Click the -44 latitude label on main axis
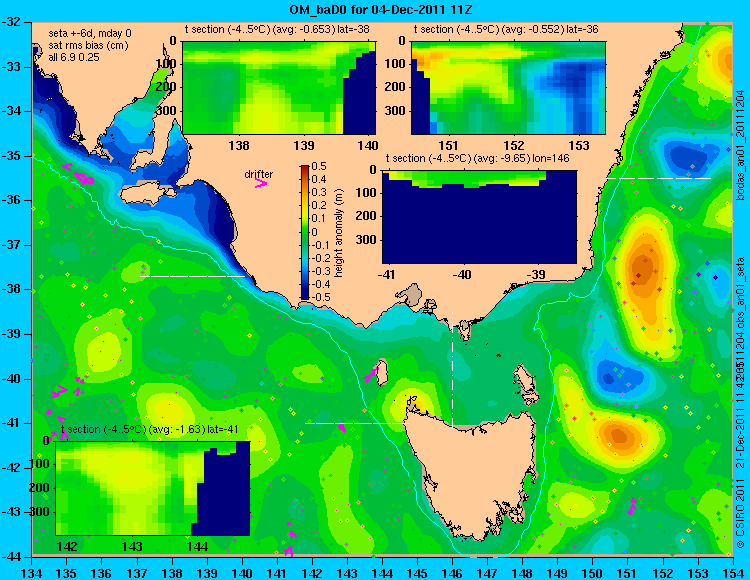Image resolution: width=750 pixels, height=580 pixels. point(13,557)
